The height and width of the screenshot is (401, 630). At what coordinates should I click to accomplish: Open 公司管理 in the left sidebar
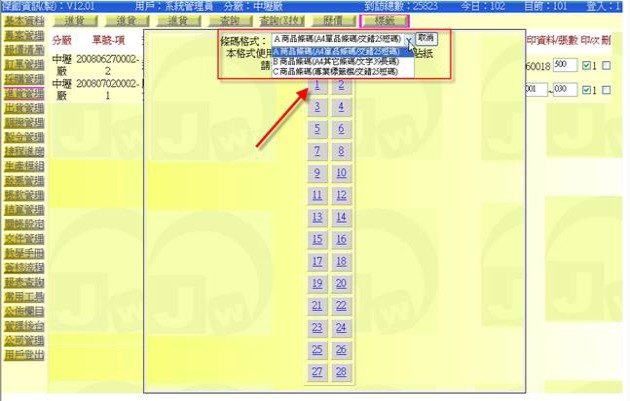(x=23, y=339)
